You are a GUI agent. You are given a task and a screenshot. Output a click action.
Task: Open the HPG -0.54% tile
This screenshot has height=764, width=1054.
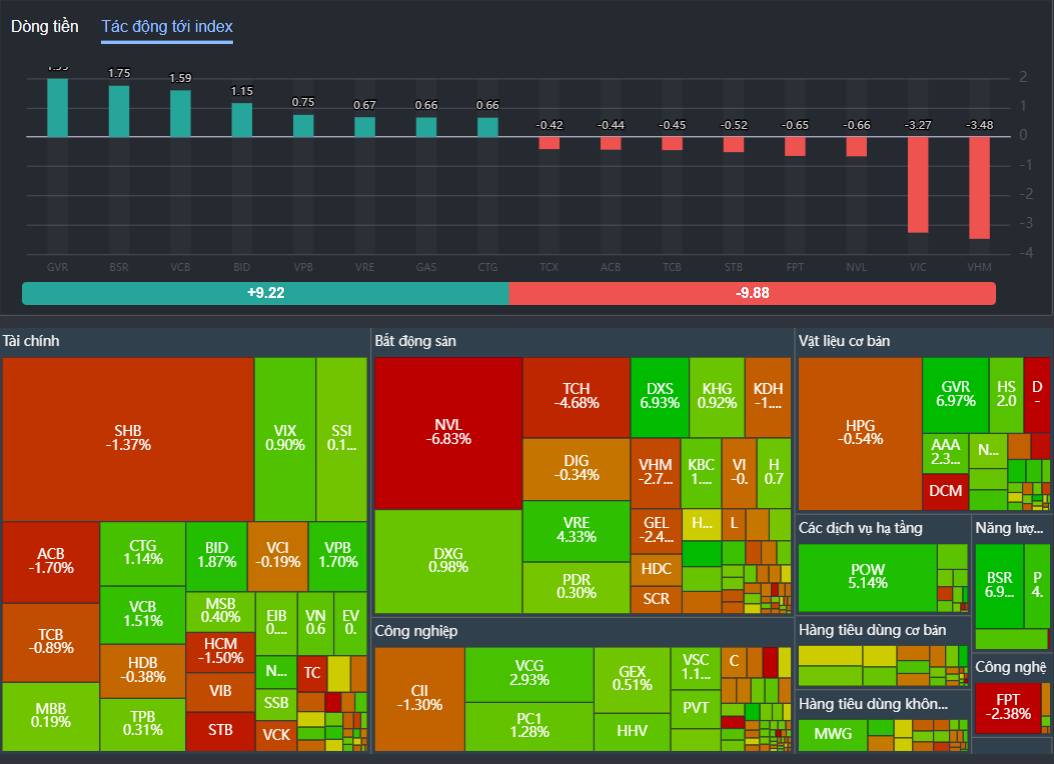[860, 433]
